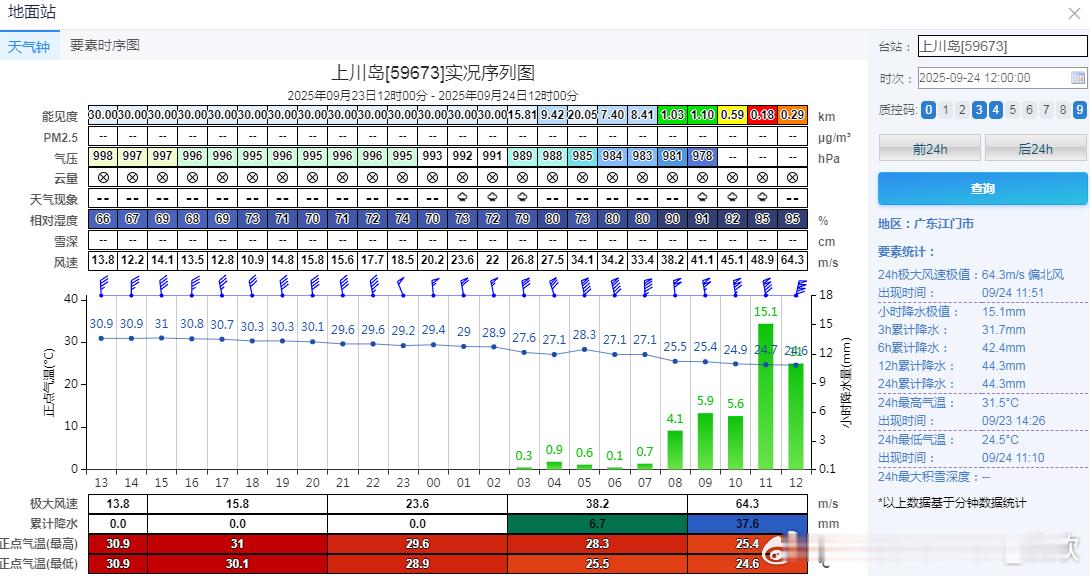Click the green 累计降水 cell 6.7
The width and height of the screenshot is (1090, 576).
[x=597, y=523]
